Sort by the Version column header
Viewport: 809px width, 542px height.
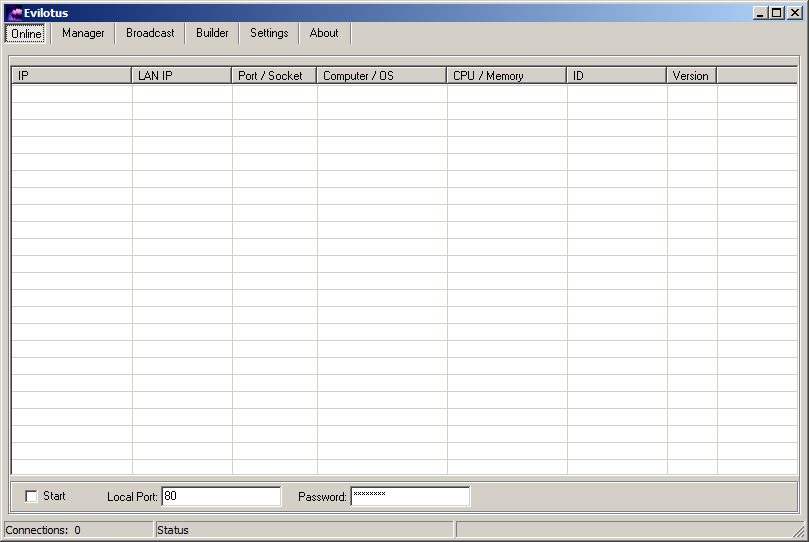tap(691, 76)
